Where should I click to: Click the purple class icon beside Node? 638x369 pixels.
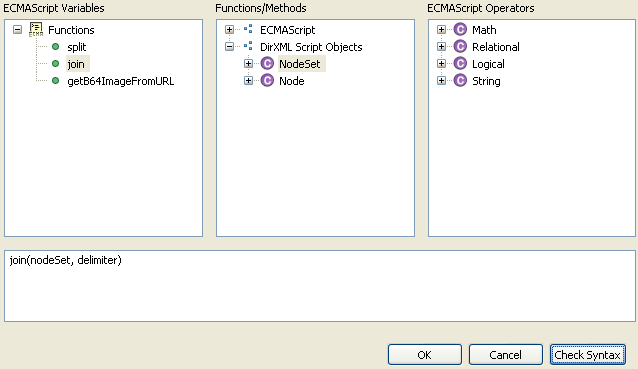pyautogui.click(x=267, y=81)
